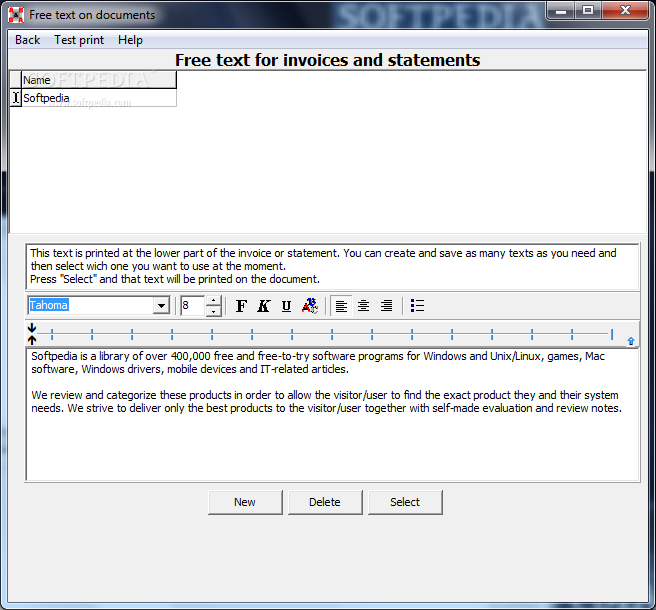Click the Select button
This screenshot has height=610, width=656.
tap(405, 502)
